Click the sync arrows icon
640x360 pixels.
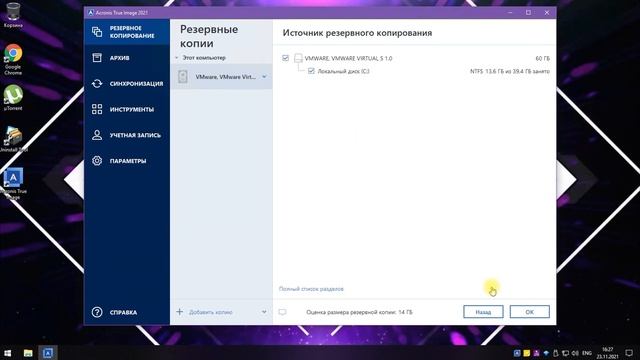tap(97, 84)
